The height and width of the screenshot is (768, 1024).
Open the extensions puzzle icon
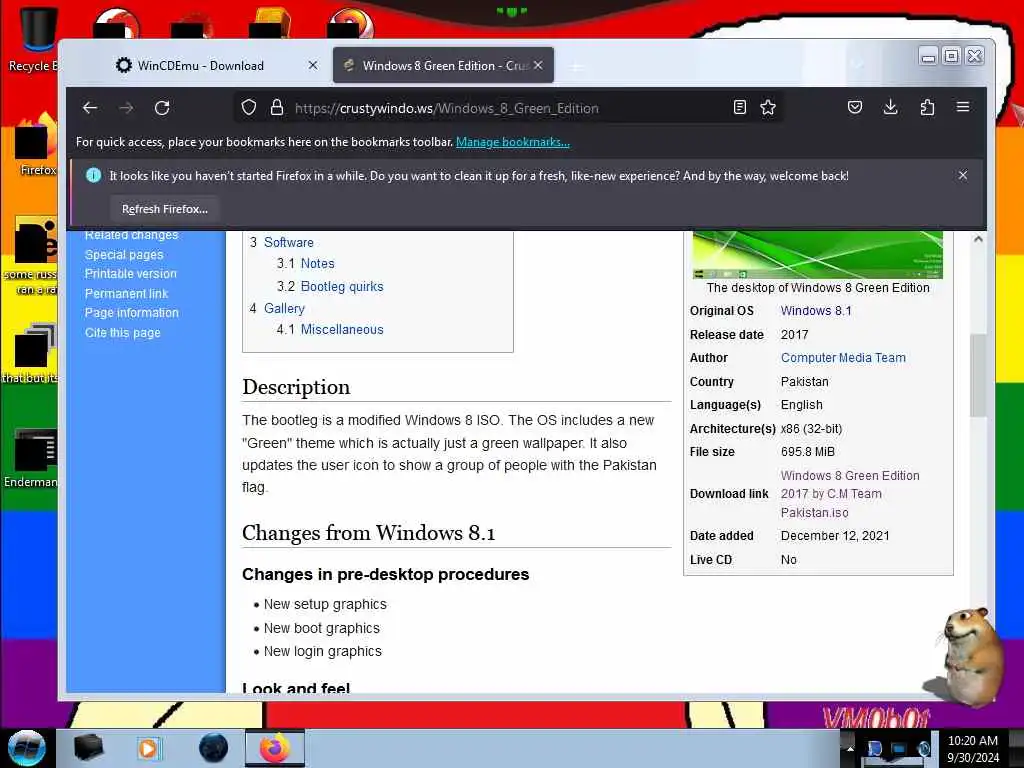tap(927, 107)
